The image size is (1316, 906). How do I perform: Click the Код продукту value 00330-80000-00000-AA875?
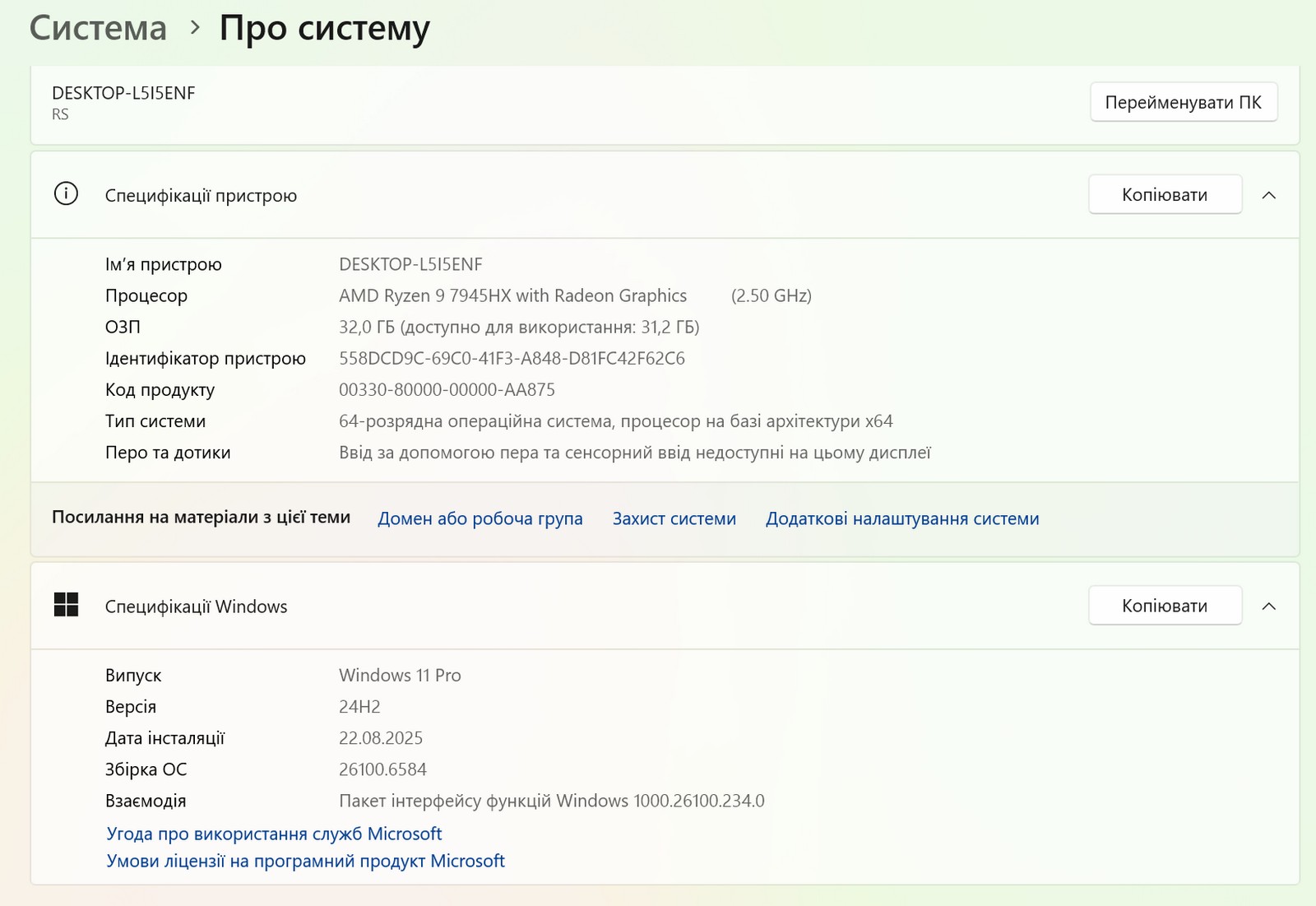coord(447,389)
